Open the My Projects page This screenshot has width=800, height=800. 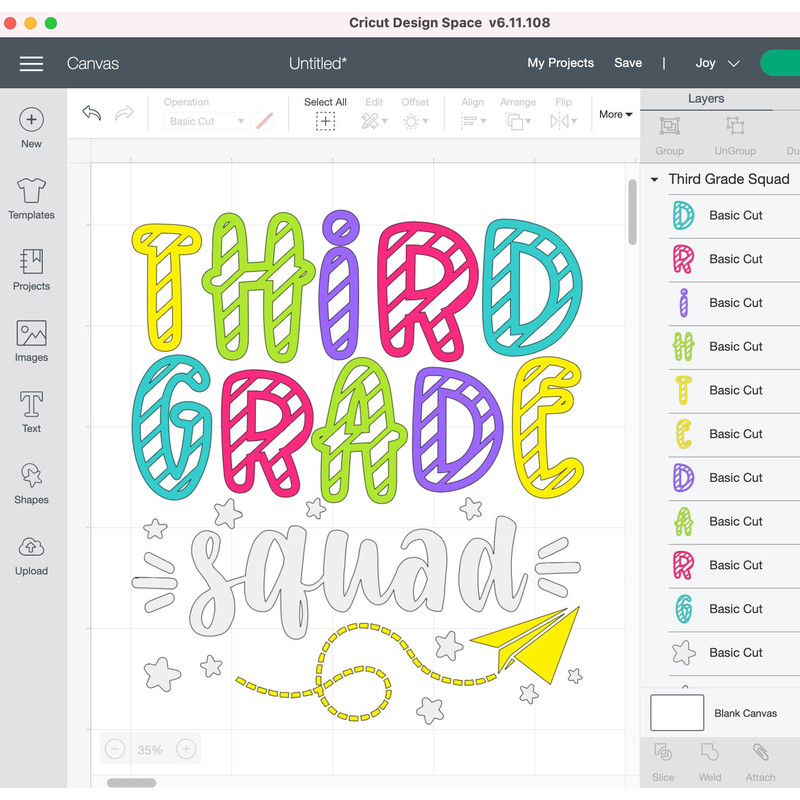pyautogui.click(x=560, y=63)
